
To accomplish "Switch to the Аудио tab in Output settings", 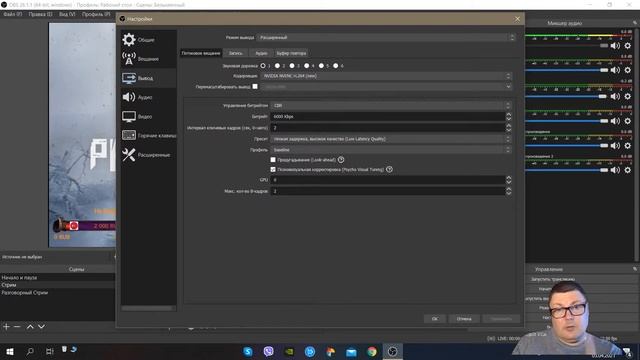I will (x=261, y=53).
